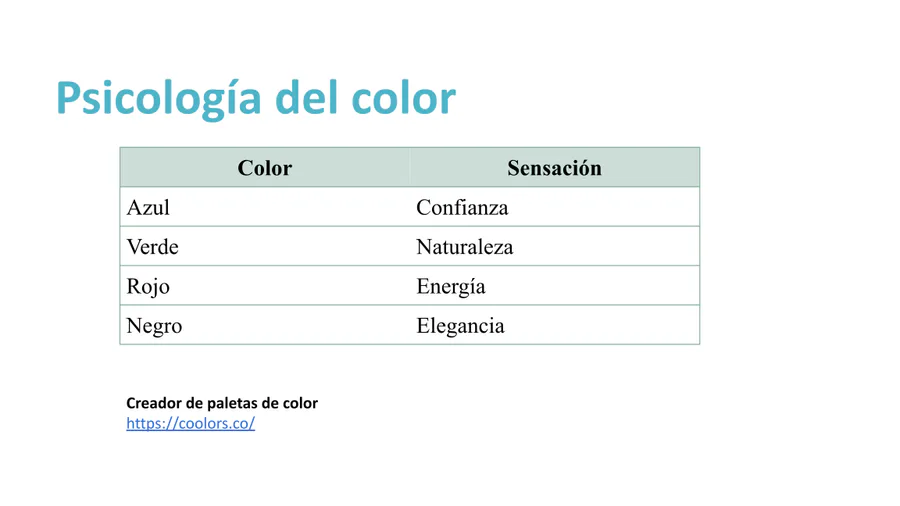
Task: Click the word 'color' in the blue title
Action: coord(403,98)
